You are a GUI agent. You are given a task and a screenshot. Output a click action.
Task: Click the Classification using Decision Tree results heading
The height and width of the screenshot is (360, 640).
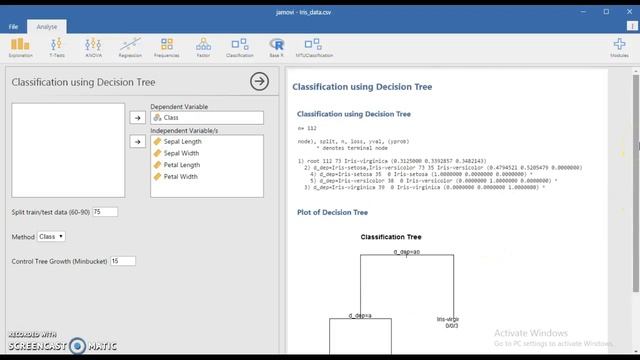coord(362,87)
